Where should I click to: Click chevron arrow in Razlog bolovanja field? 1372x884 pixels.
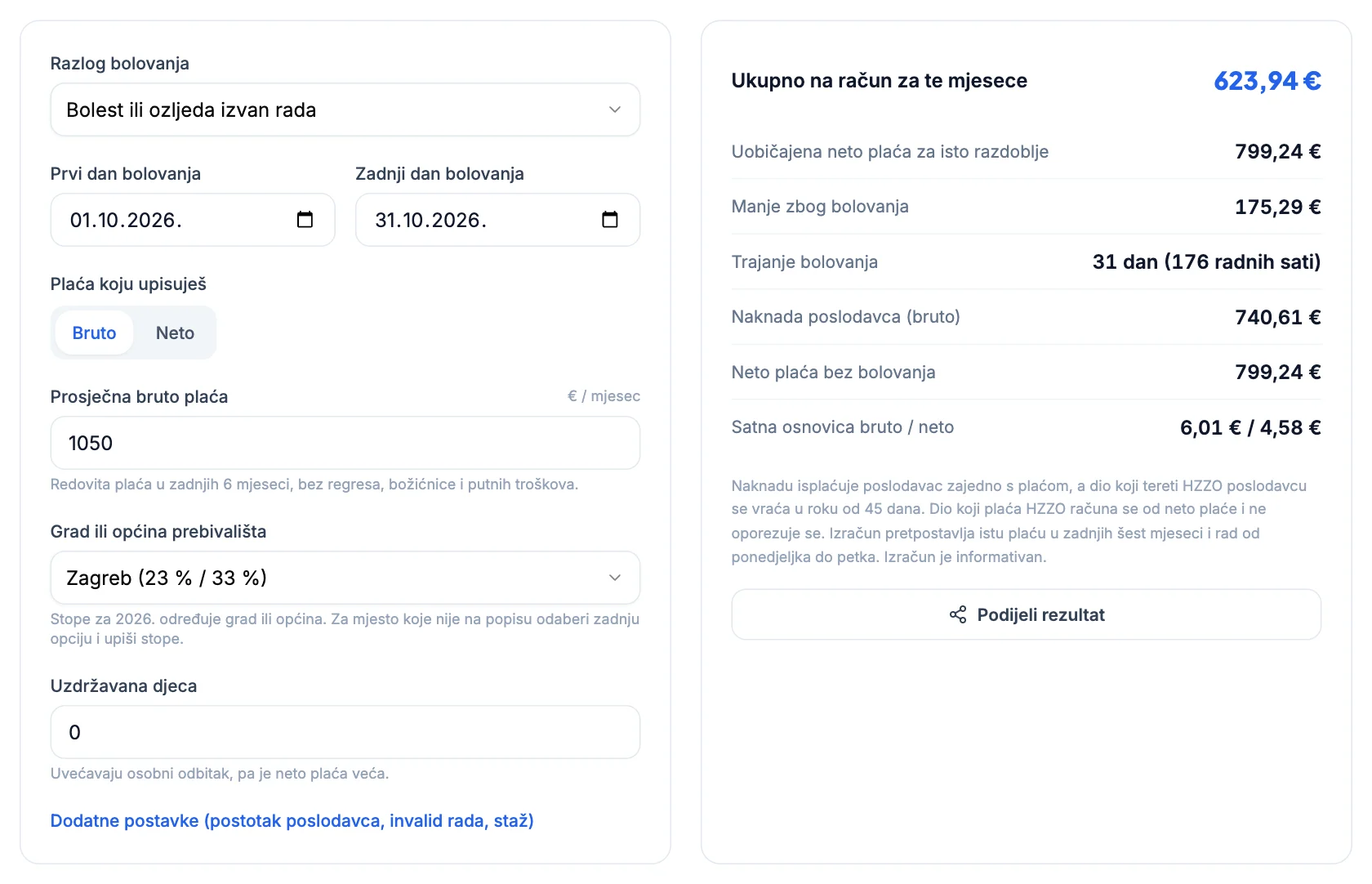pyautogui.click(x=615, y=109)
